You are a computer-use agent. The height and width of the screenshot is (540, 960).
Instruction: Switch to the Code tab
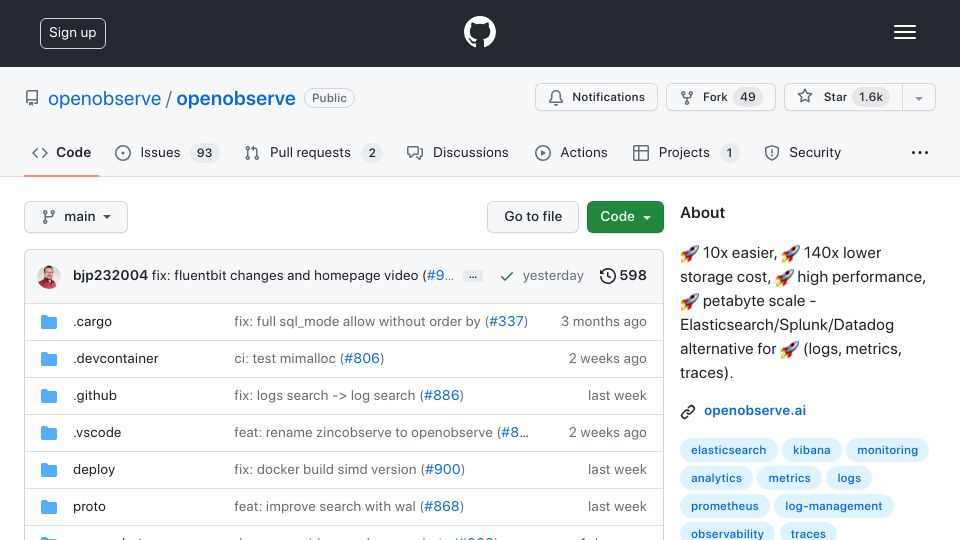click(61, 152)
